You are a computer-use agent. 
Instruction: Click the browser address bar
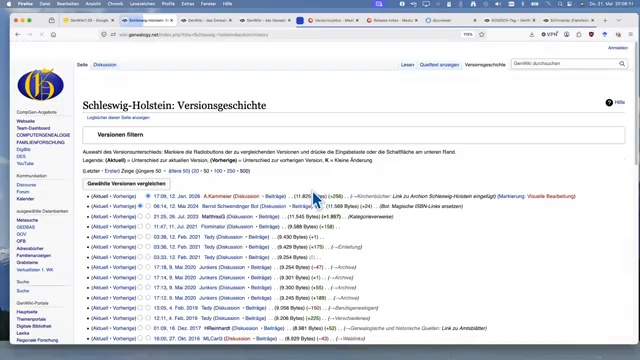pyautogui.click(x=282, y=35)
